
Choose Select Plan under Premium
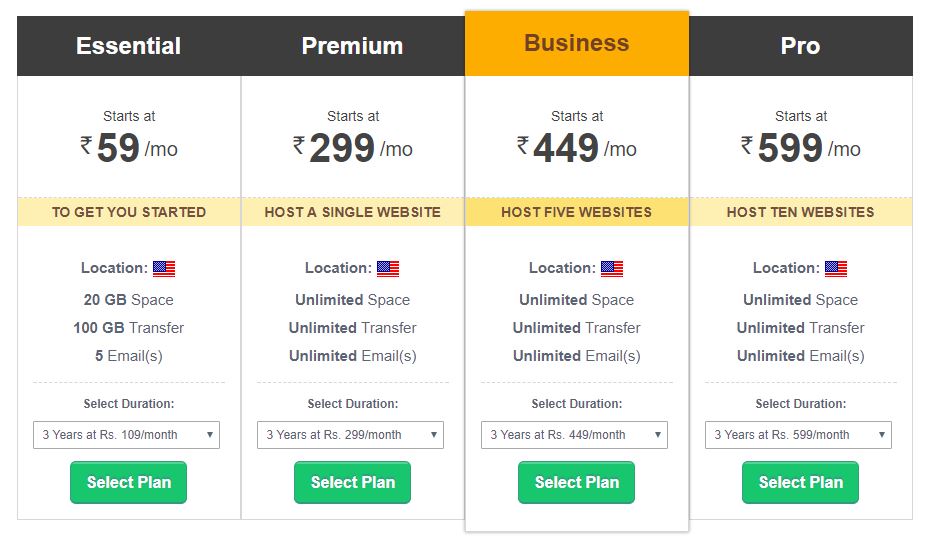click(352, 482)
